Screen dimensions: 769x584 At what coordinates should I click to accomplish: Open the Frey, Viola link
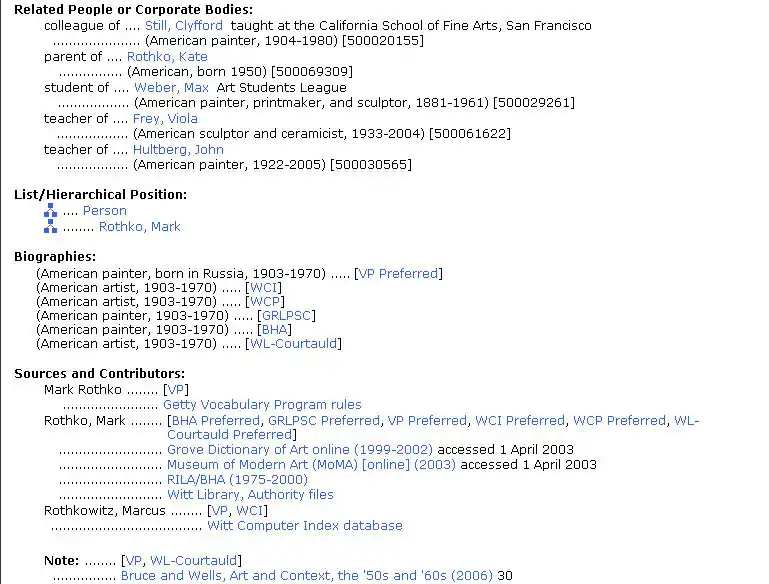(165, 119)
